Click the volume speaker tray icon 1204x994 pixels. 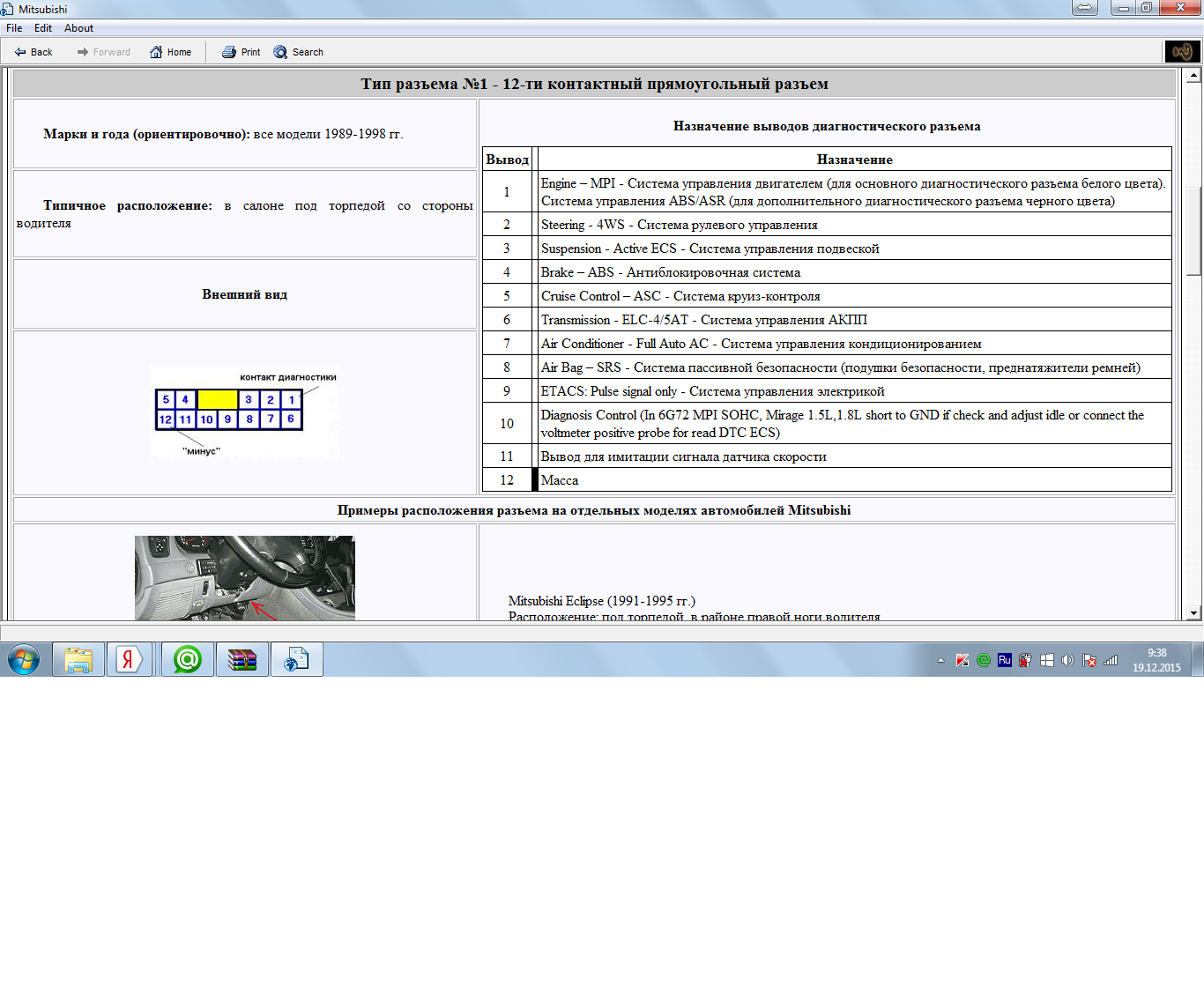pyautogui.click(x=1067, y=660)
